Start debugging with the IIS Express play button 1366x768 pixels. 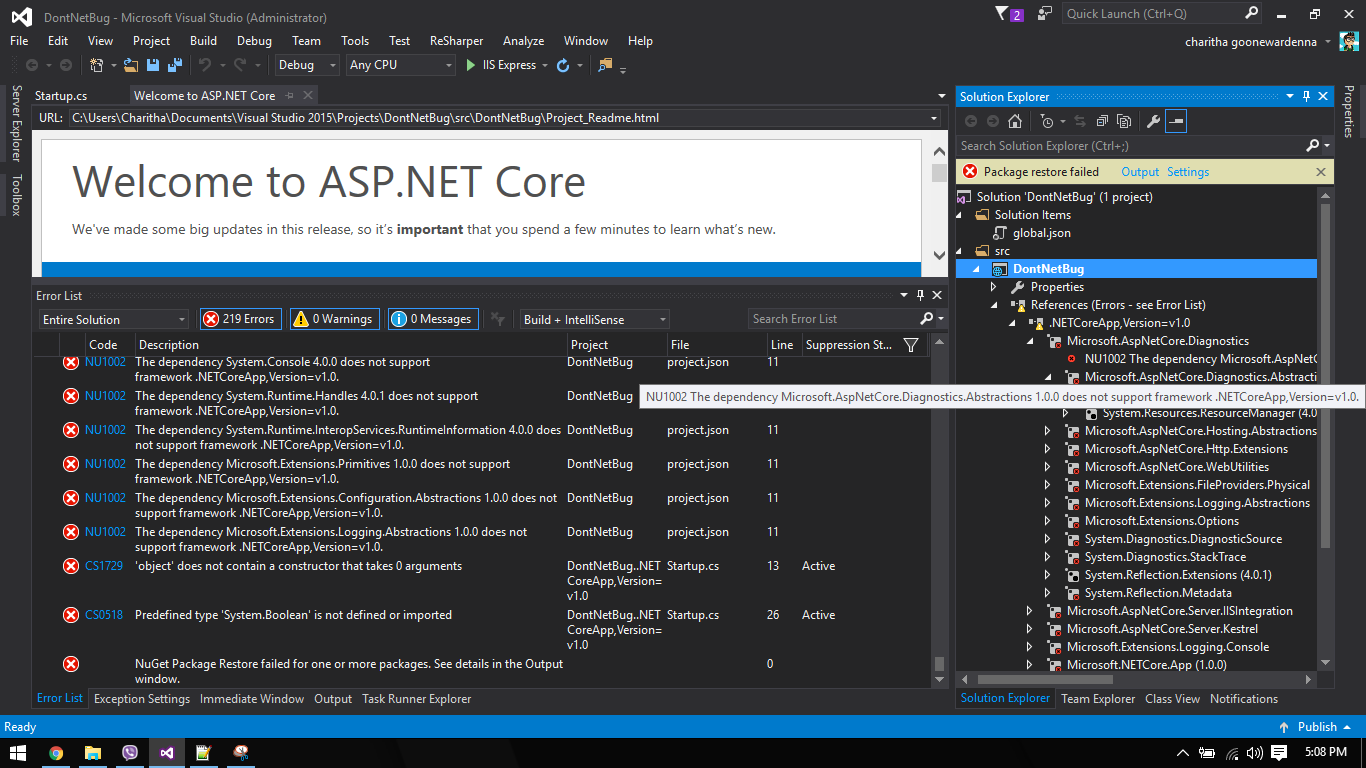tap(471, 65)
